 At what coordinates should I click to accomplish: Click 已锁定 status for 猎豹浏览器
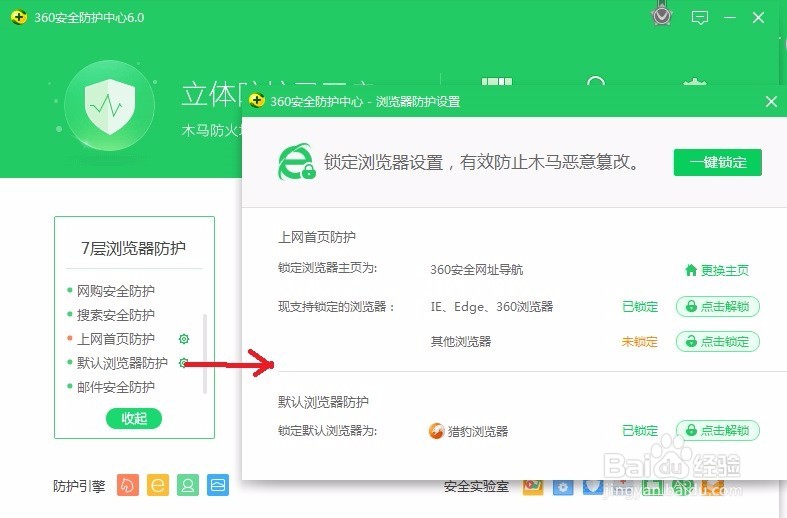(x=640, y=431)
